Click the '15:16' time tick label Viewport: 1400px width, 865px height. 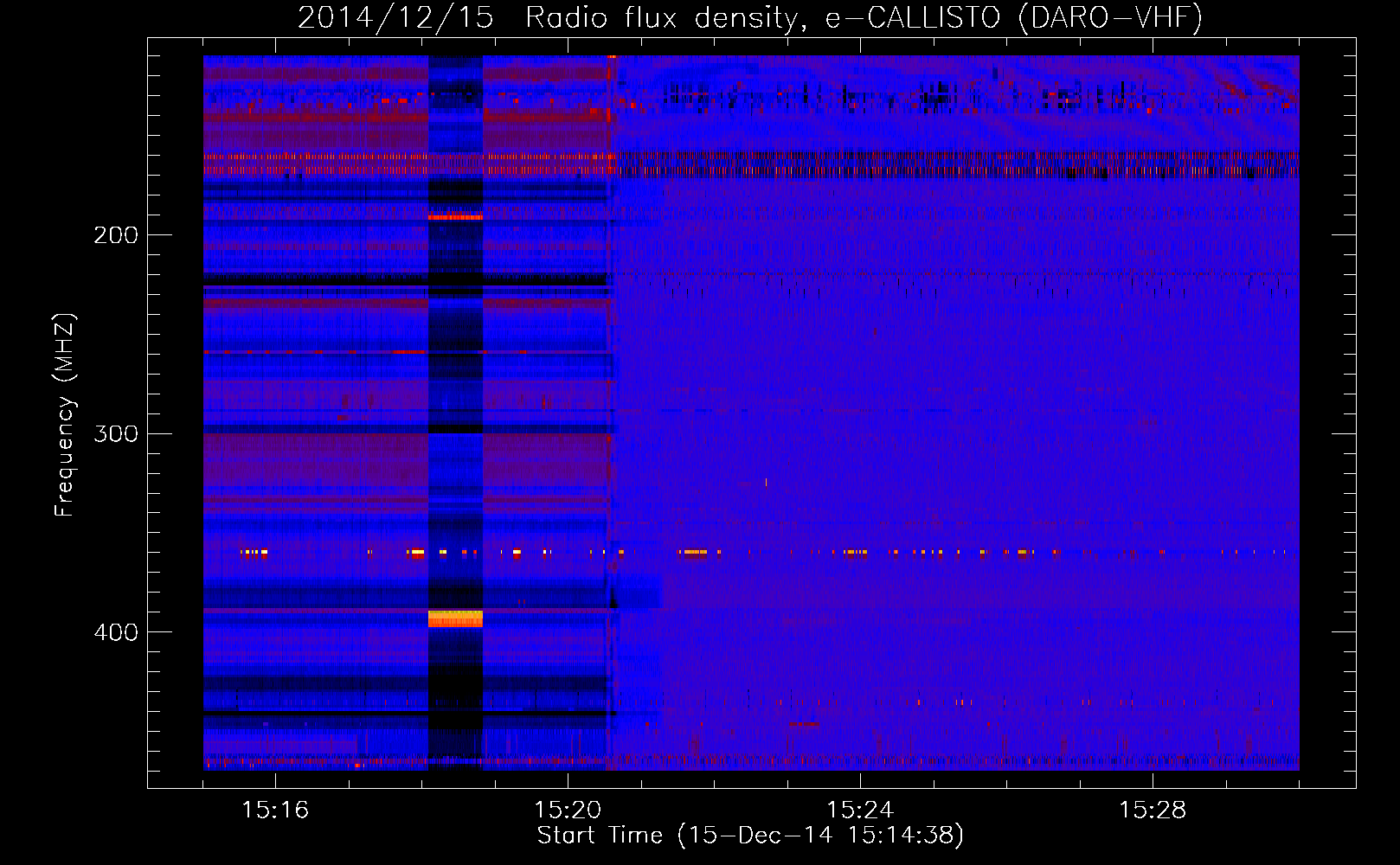click(x=275, y=811)
